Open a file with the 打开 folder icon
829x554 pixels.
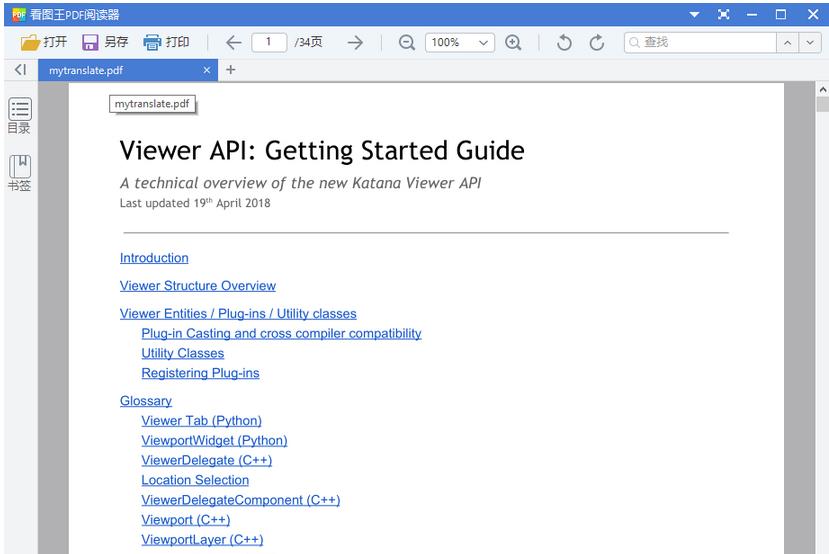point(30,42)
